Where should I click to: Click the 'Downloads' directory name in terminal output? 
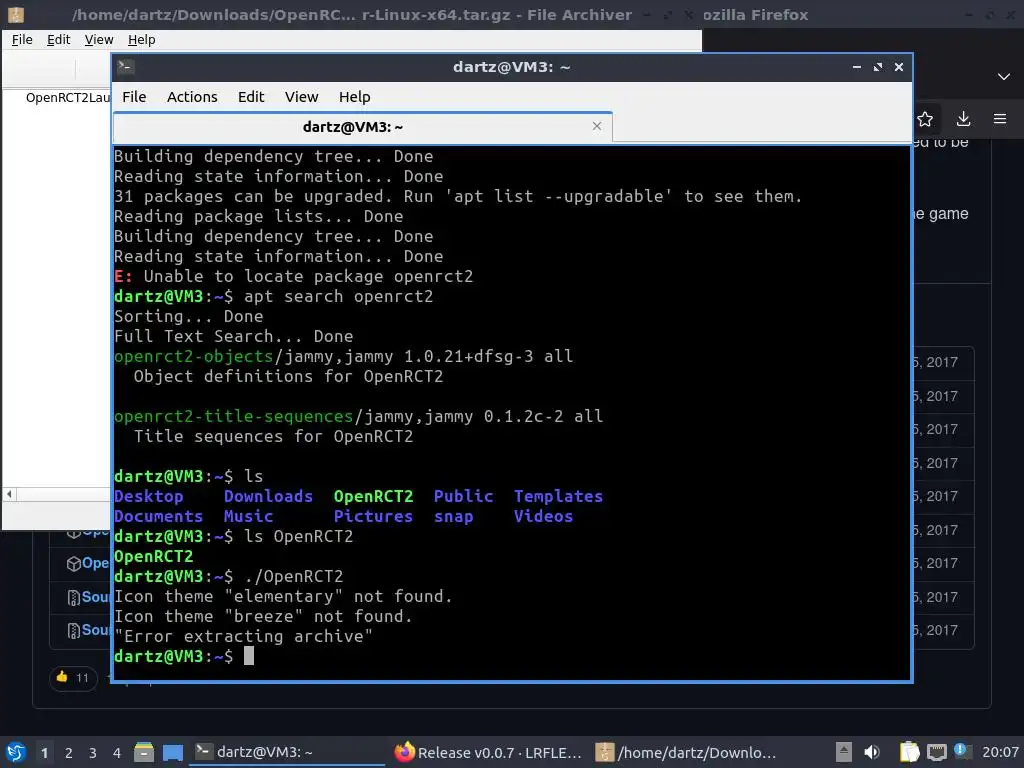tap(268, 496)
